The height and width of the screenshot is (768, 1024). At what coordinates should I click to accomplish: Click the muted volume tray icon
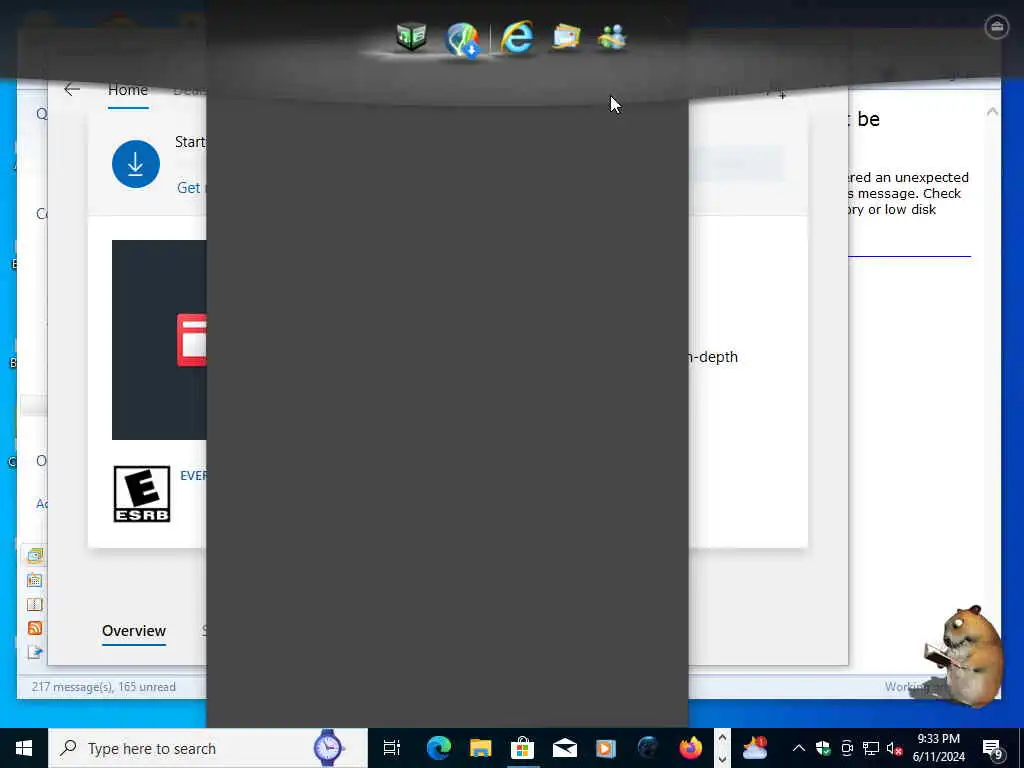click(x=894, y=748)
